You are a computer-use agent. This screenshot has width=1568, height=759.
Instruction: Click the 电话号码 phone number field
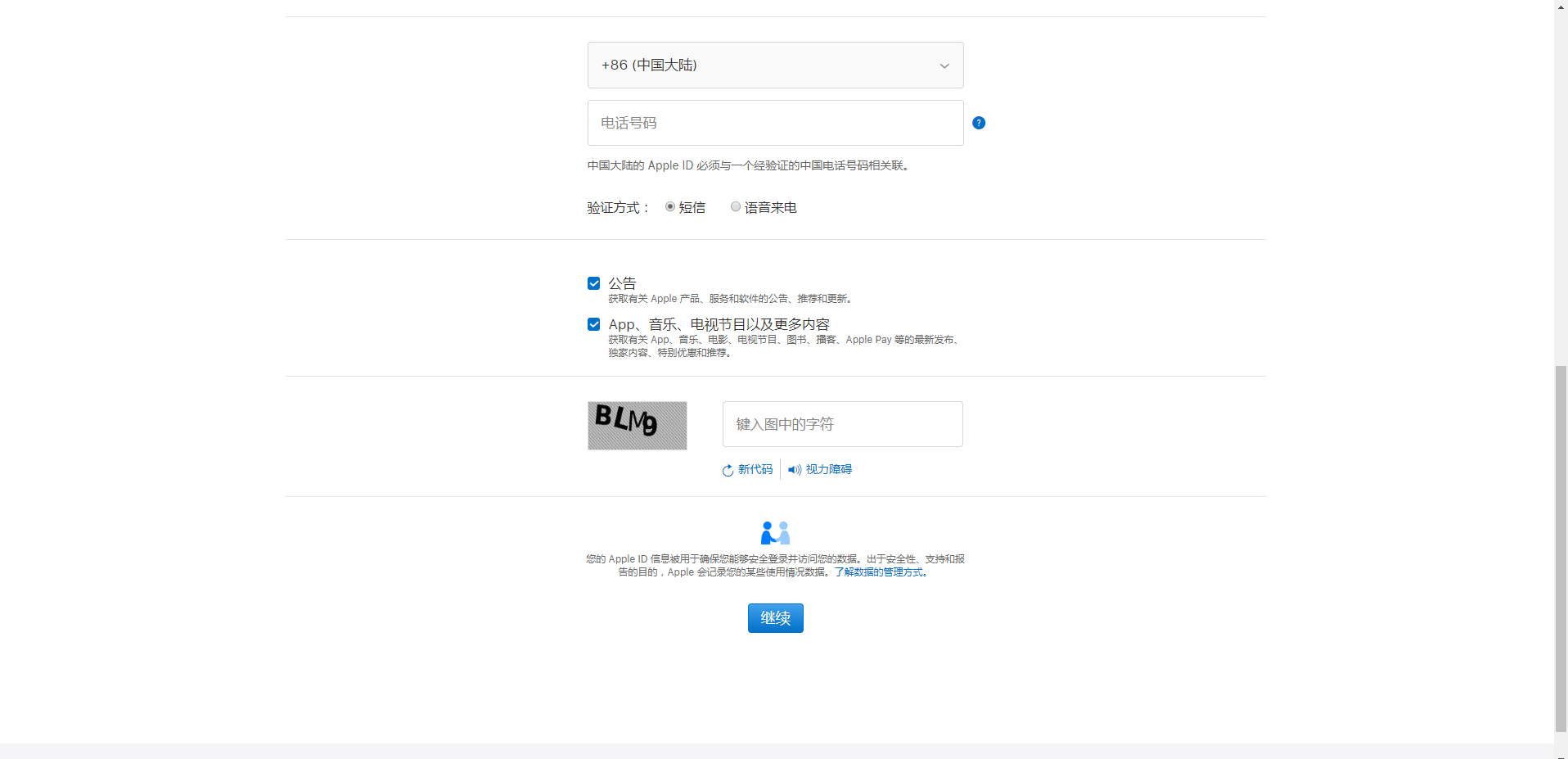[x=775, y=123]
